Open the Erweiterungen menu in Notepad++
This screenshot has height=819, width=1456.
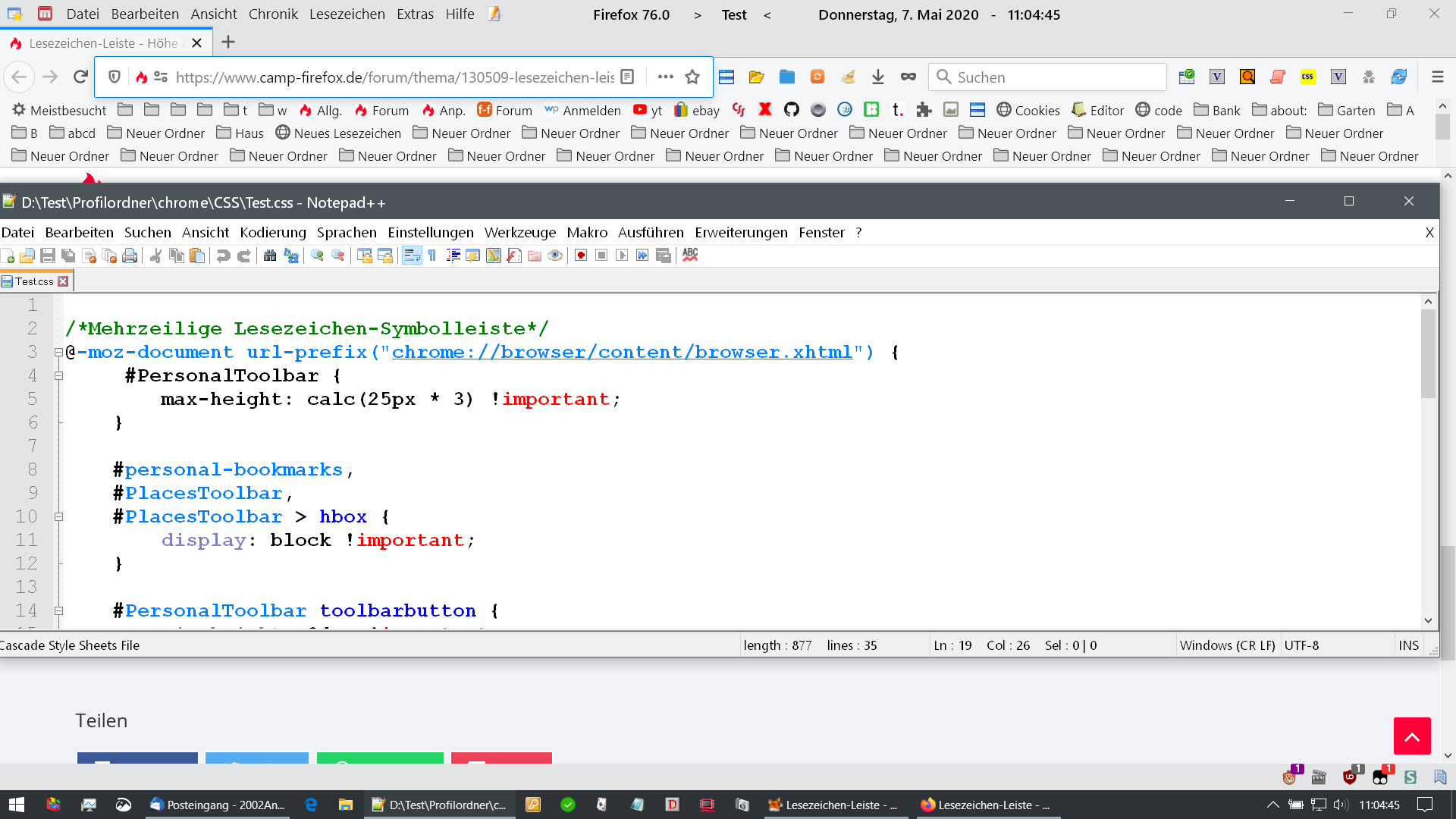tap(740, 232)
